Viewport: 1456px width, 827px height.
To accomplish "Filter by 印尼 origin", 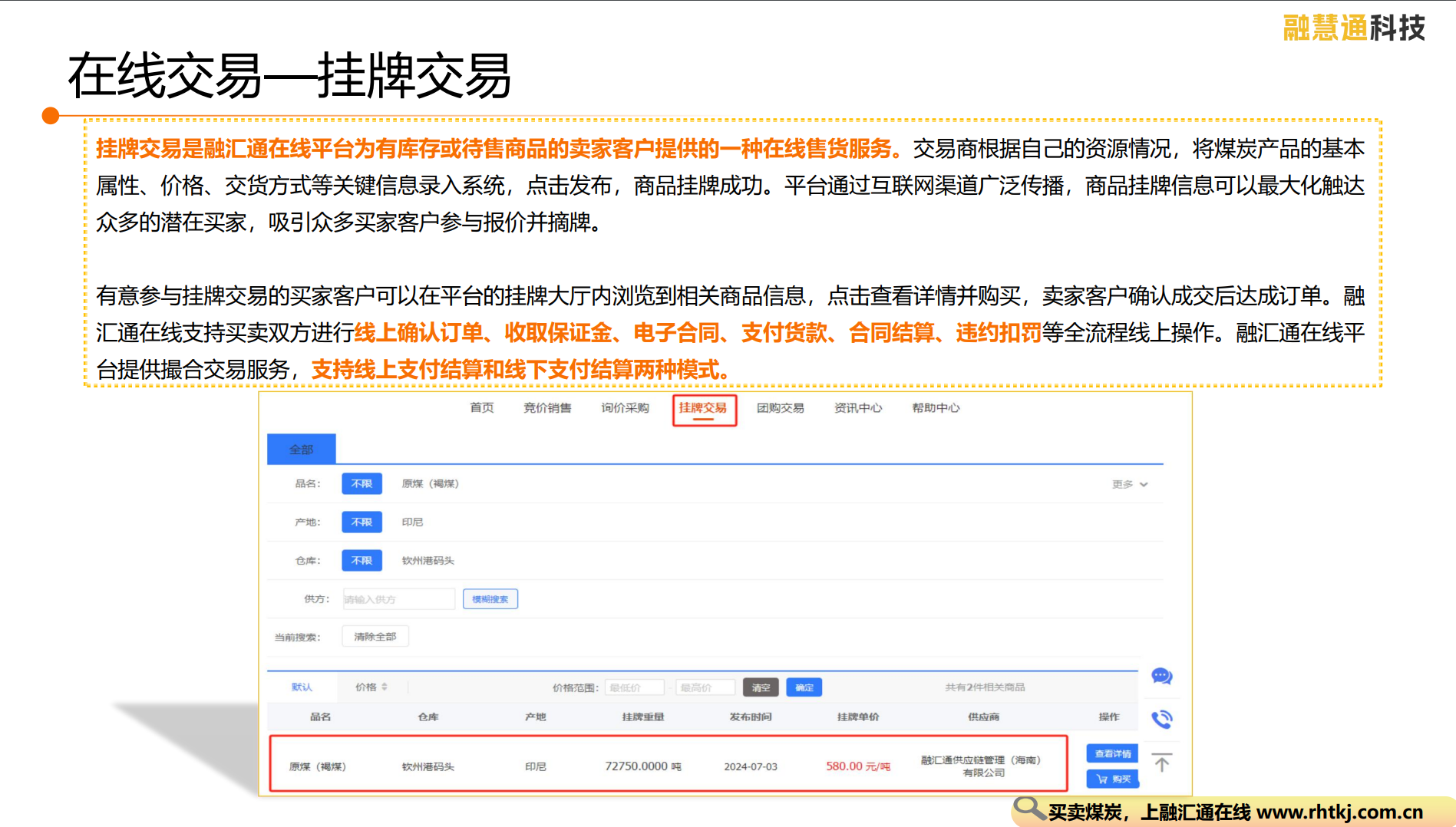I will coord(412,522).
